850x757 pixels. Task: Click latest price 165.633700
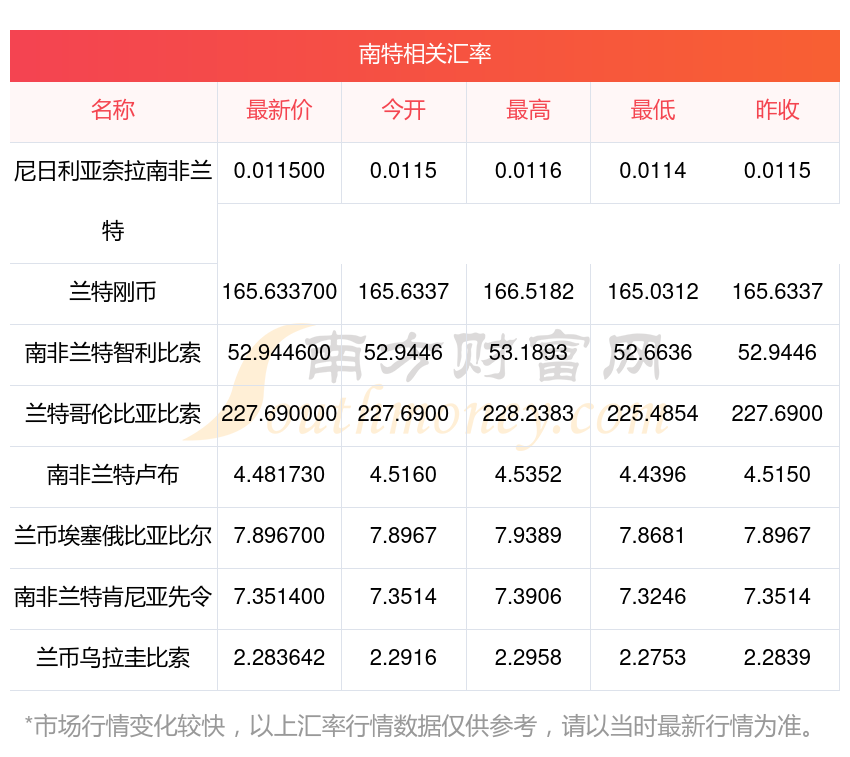[279, 292]
